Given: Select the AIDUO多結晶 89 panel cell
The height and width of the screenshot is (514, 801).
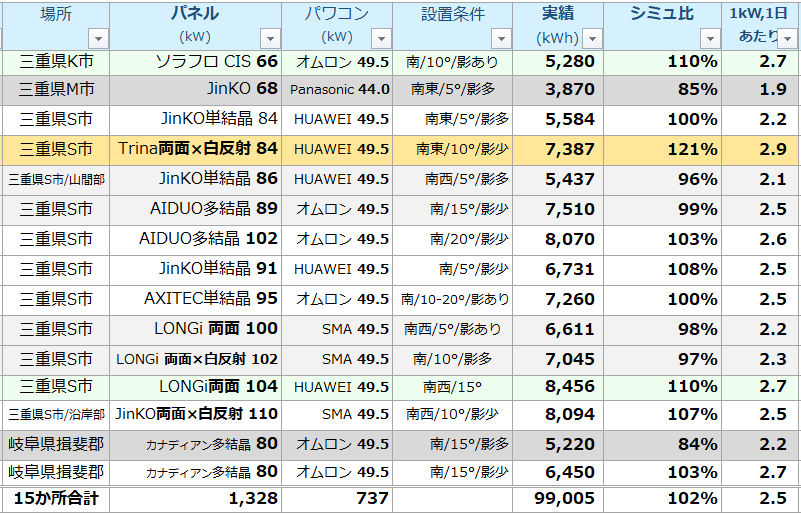Looking at the screenshot, I should (196, 209).
